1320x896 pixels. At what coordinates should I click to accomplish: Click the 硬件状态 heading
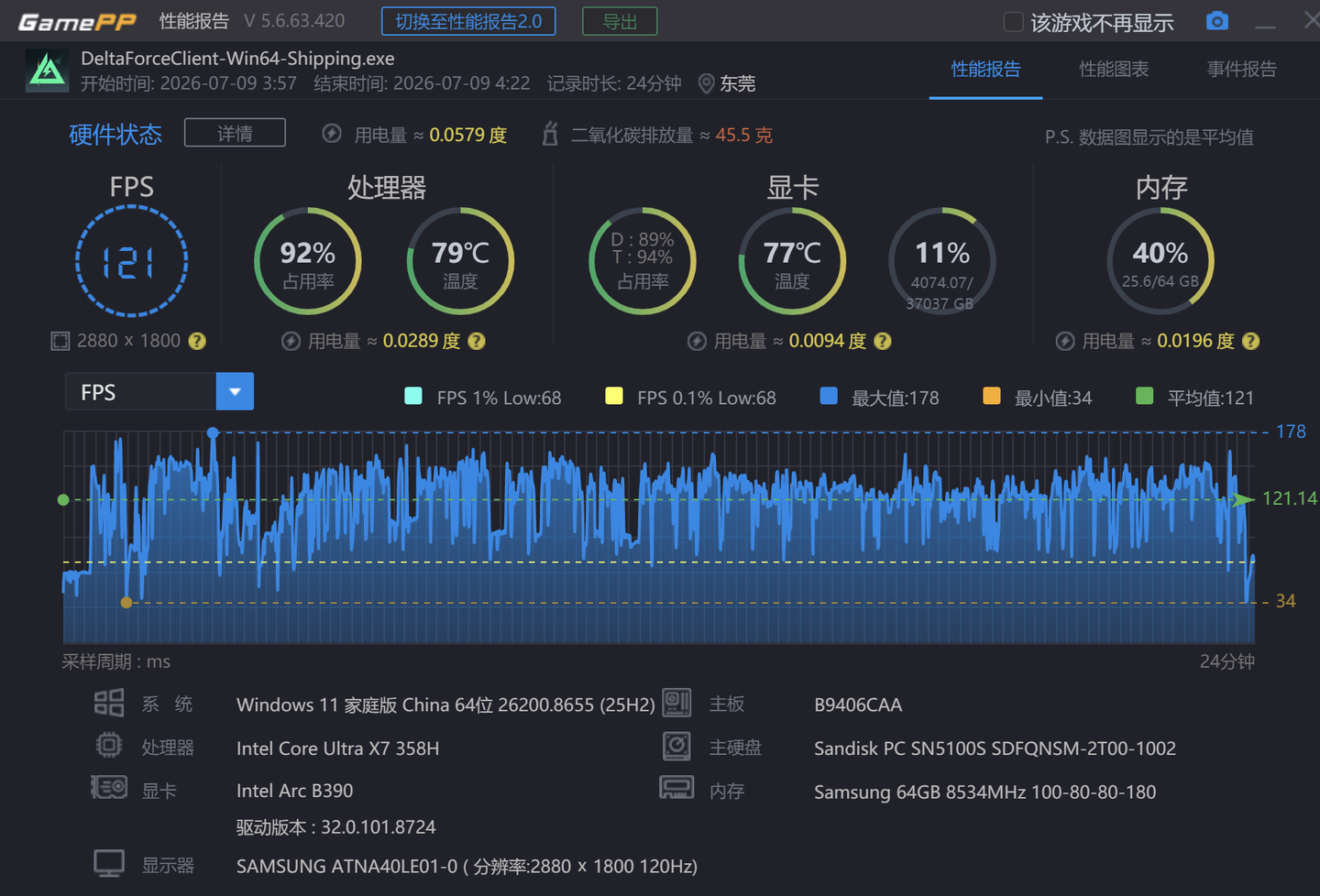(115, 135)
